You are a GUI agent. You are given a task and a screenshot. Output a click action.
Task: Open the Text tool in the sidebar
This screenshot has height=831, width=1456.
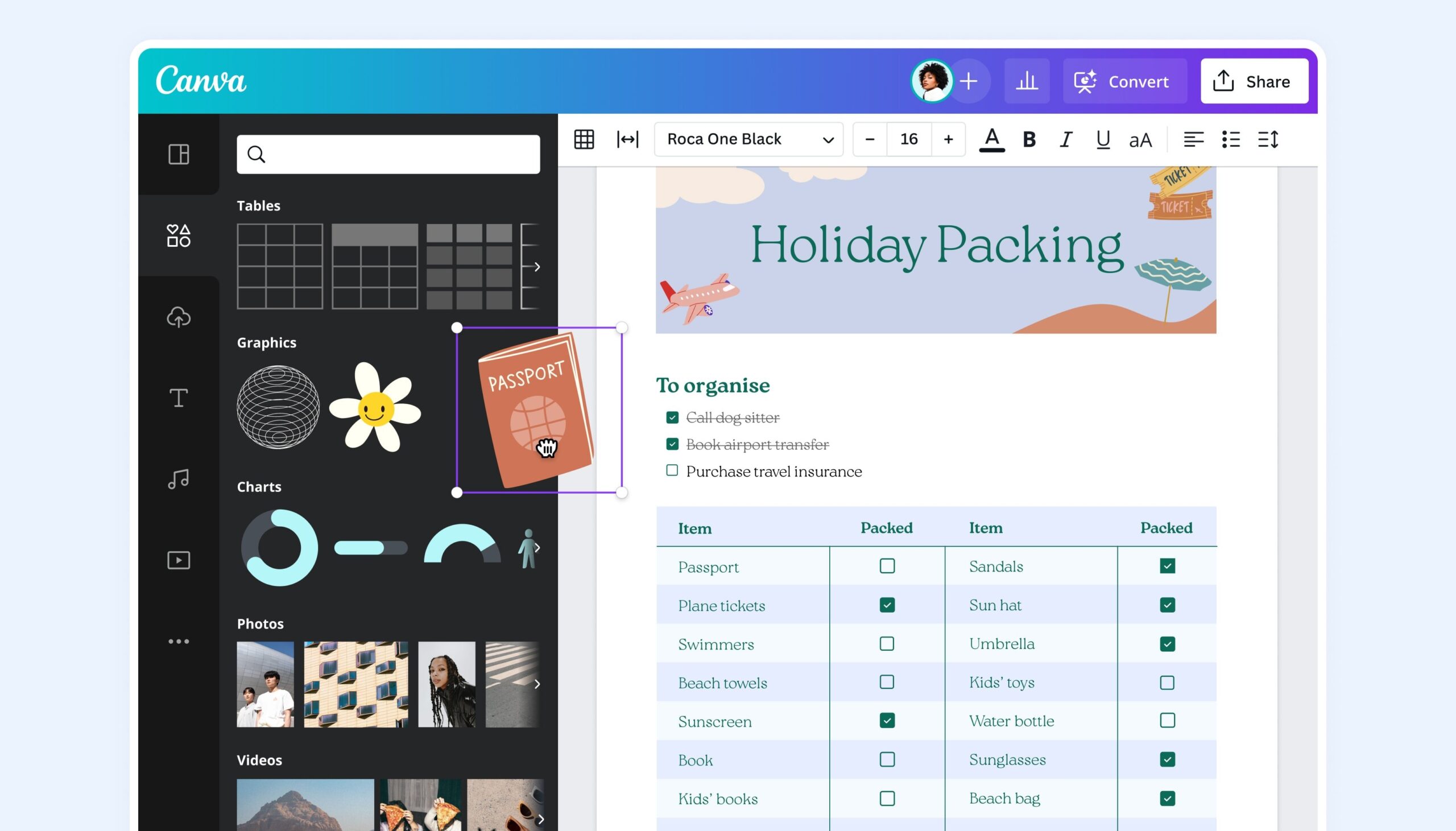tap(179, 398)
